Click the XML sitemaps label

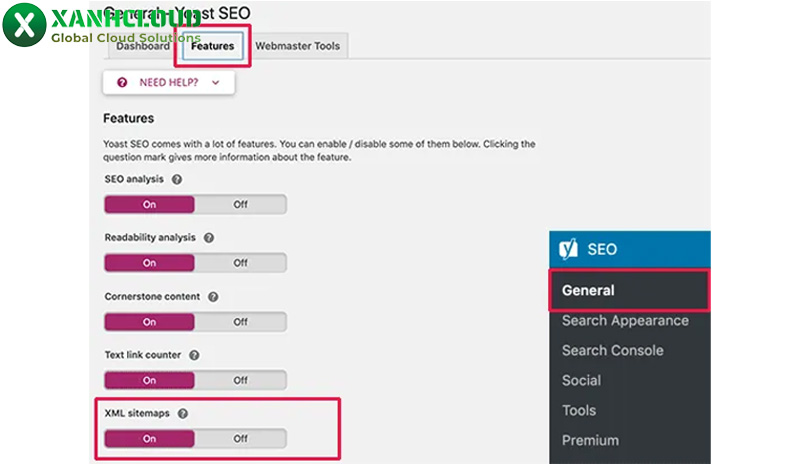(x=137, y=413)
